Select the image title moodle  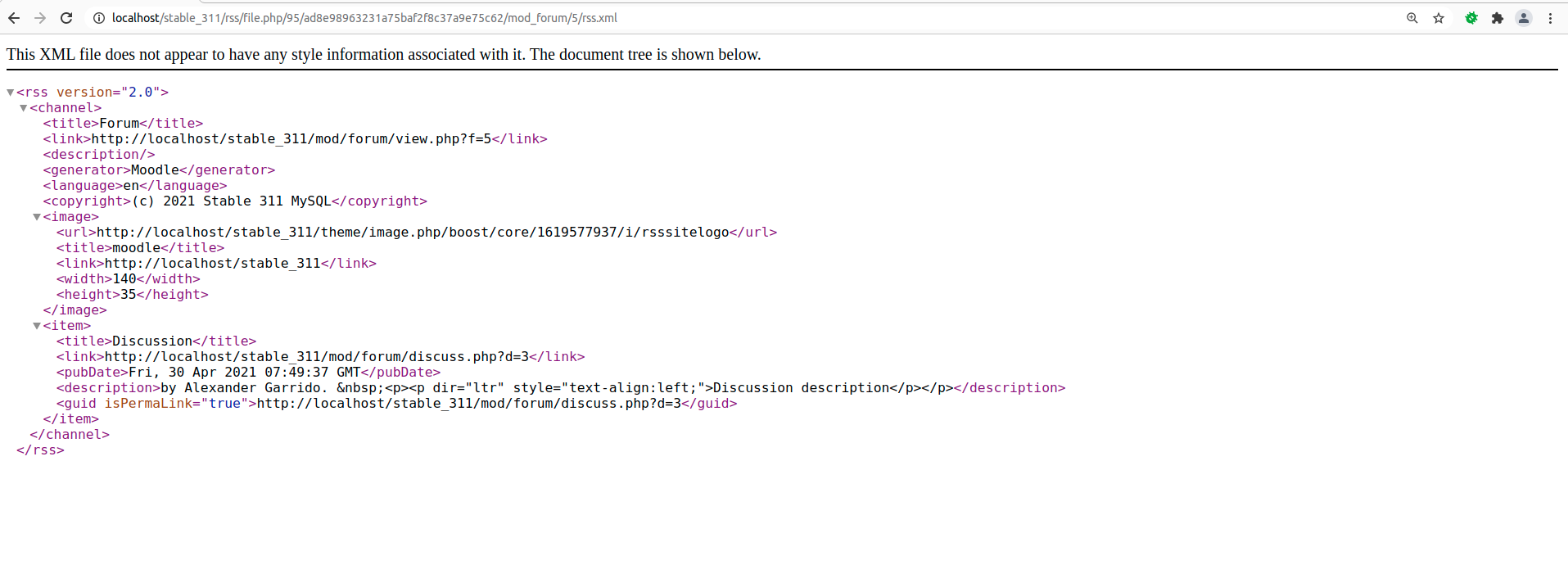pyautogui.click(x=136, y=248)
